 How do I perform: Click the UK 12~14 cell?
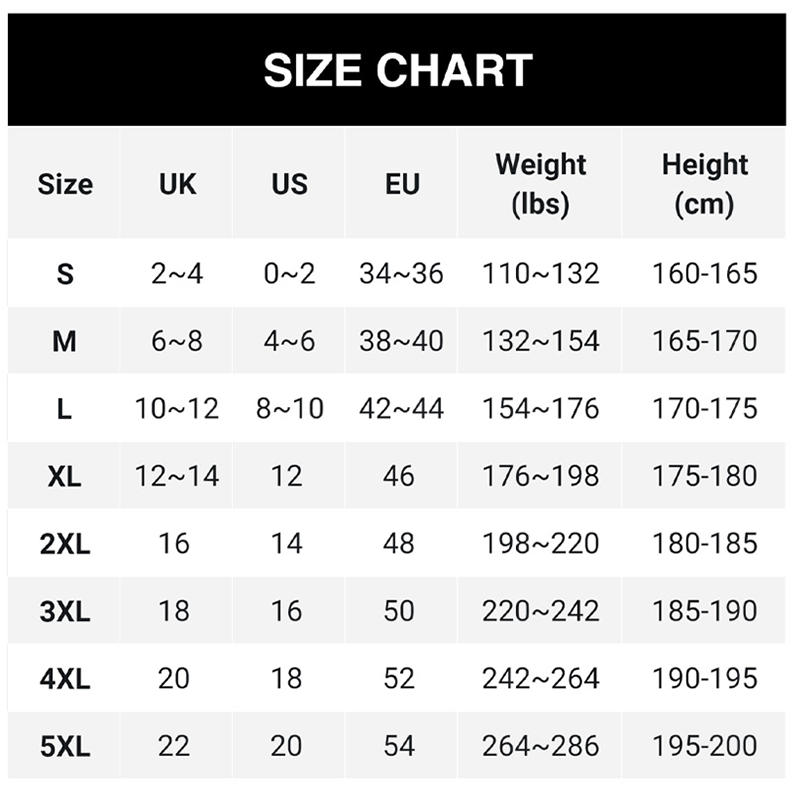[x=177, y=476]
